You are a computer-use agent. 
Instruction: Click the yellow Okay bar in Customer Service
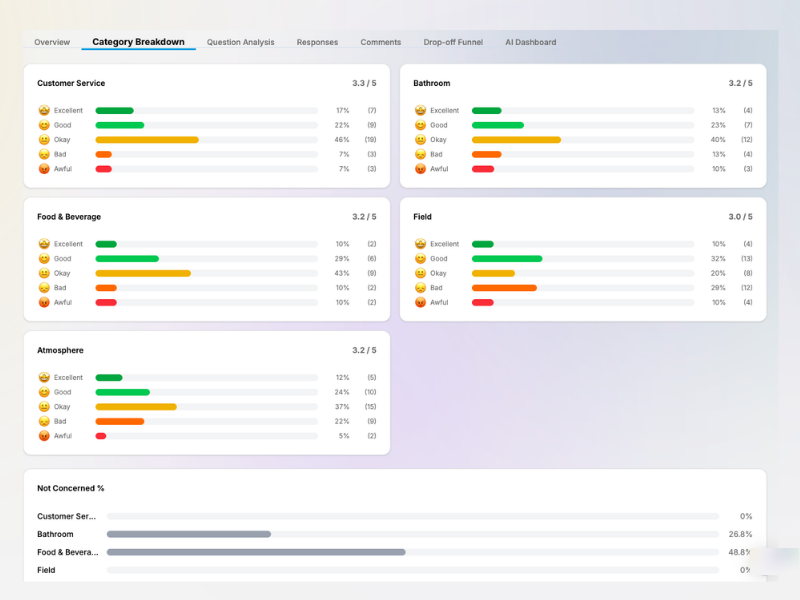(147, 140)
